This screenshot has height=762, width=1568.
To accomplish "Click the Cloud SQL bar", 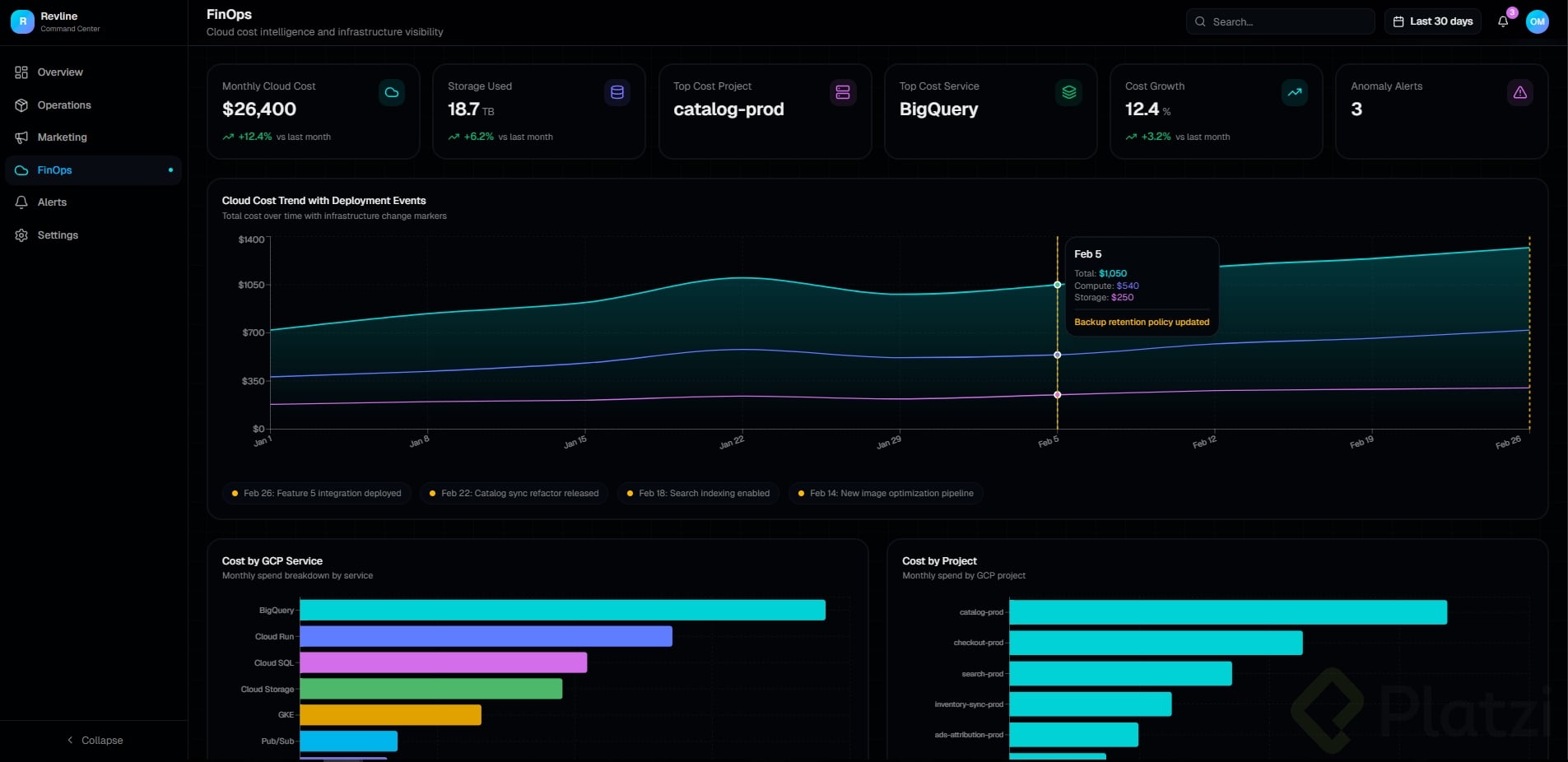I will click(x=444, y=663).
